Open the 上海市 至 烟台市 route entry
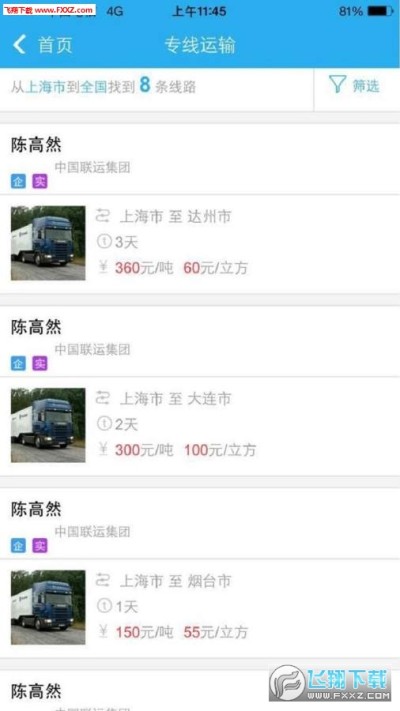This screenshot has width=400, height=711. click(200, 608)
